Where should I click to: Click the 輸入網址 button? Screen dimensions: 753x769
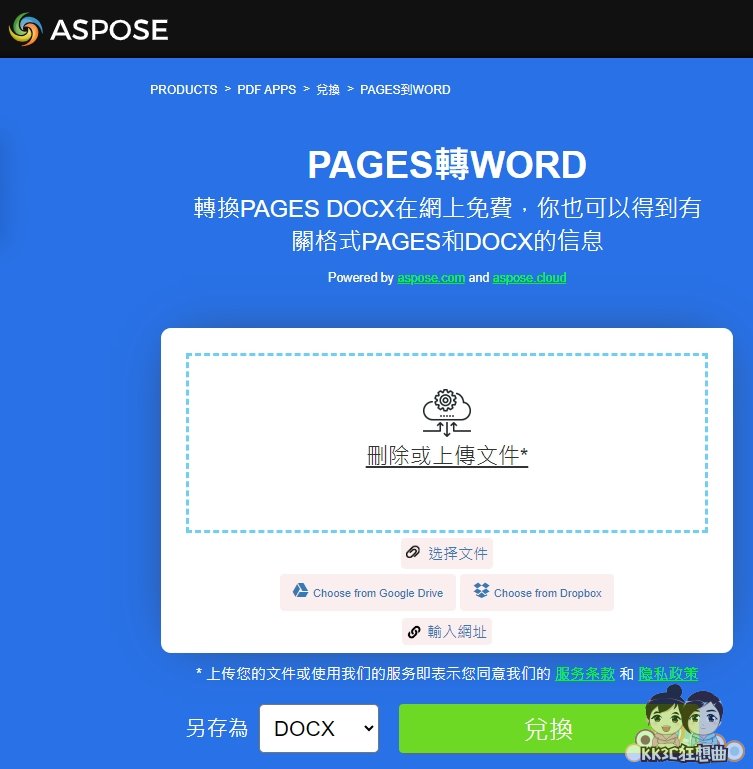point(446,631)
